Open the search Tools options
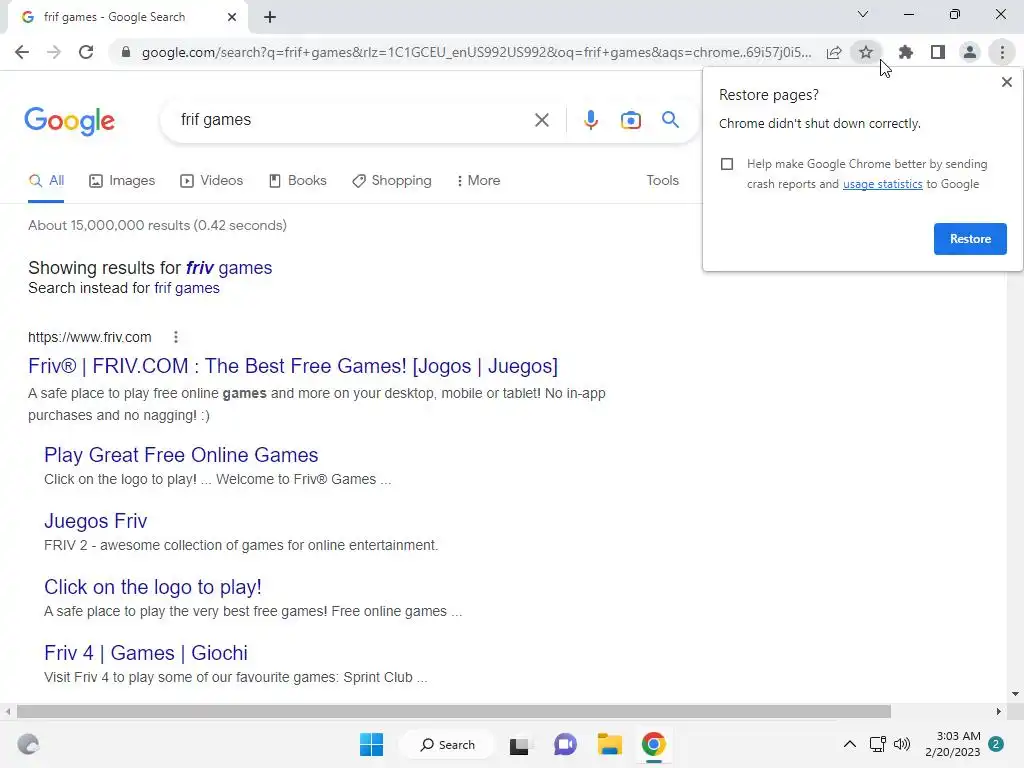Viewport: 1024px width, 768px height. 662,180
